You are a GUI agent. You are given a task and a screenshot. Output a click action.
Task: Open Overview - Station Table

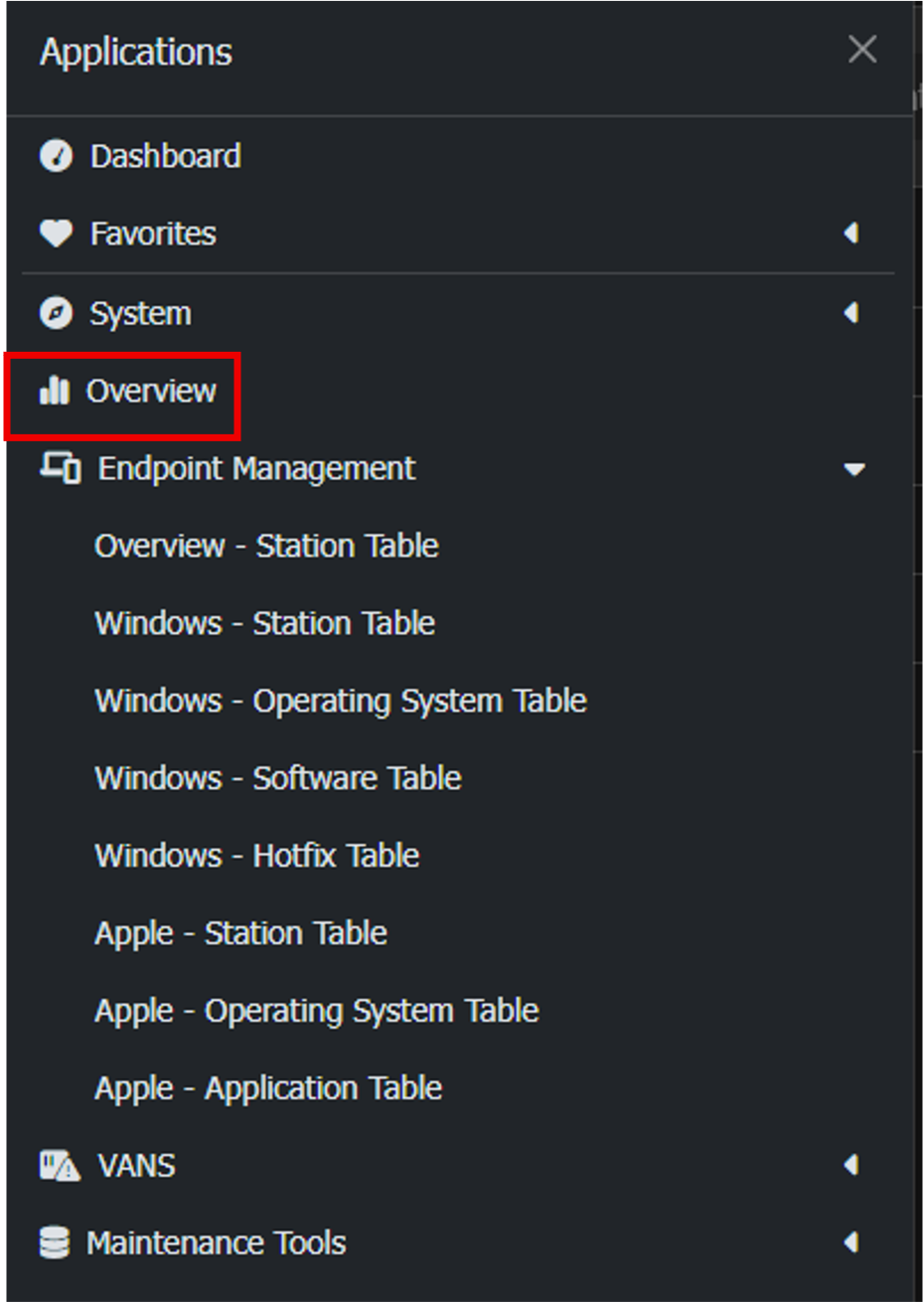pos(266,546)
